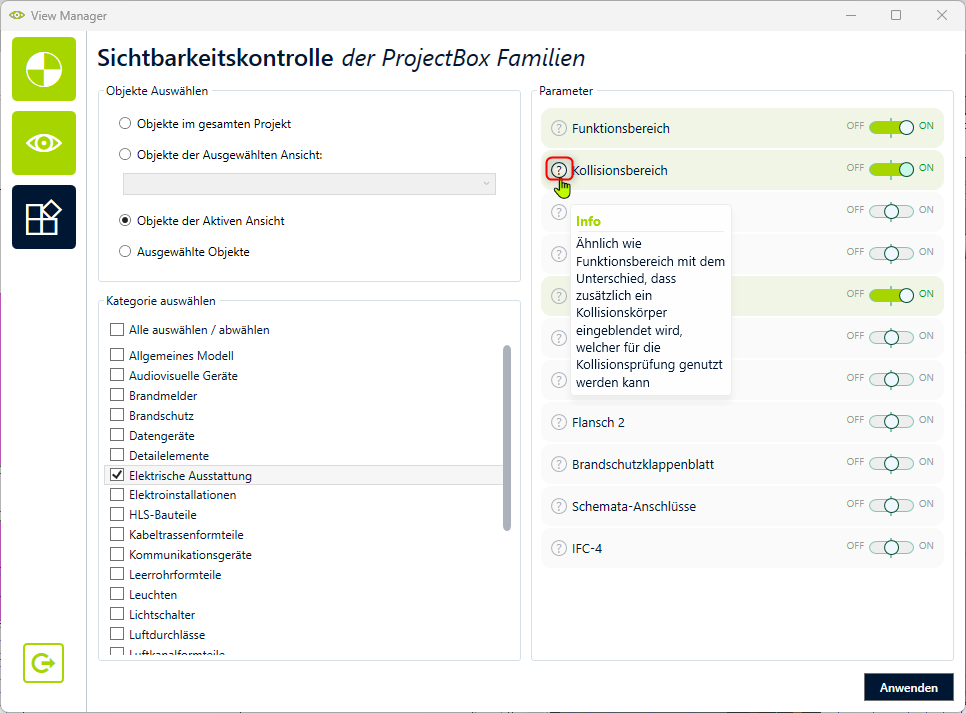Show info help for Brandschutzklappenblatt
The image size is (966, 713).
tap(559, 464)
